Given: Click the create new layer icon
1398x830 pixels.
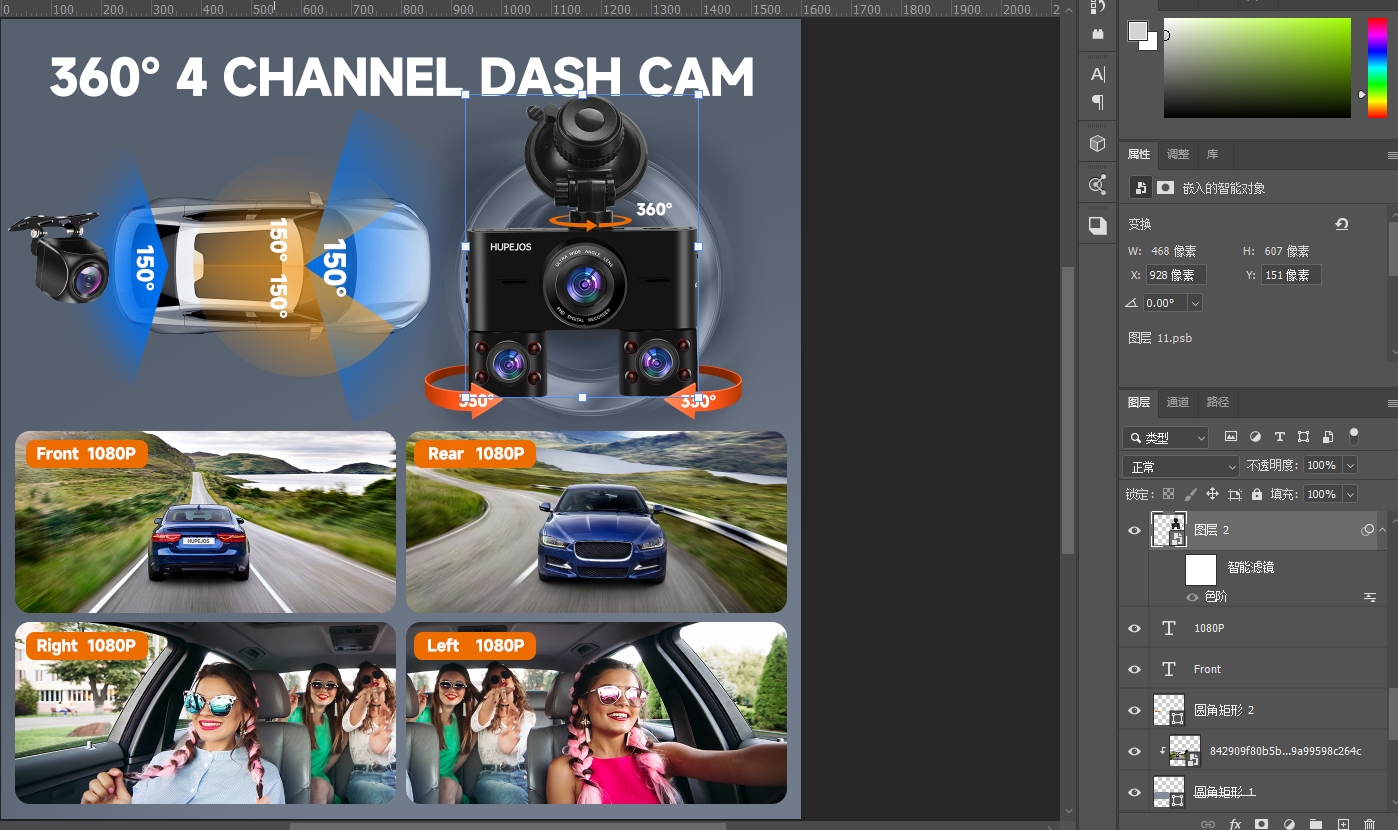Looking at the screenshot, I should tap(1343, 824).
